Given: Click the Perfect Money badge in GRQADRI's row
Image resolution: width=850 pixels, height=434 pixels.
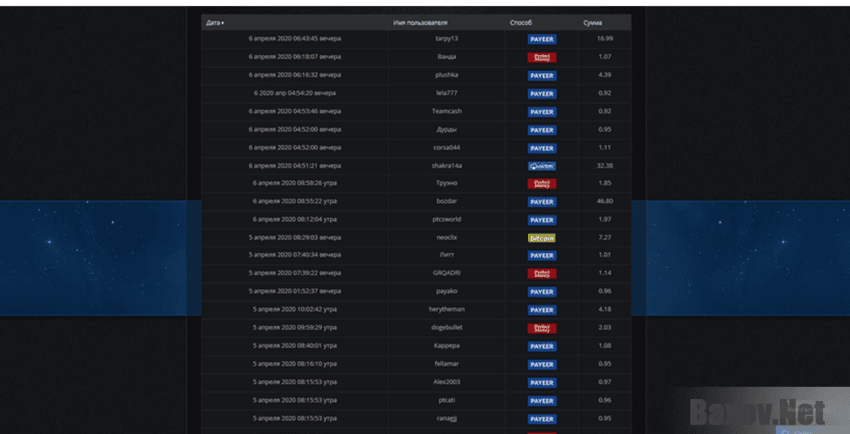Looking at the screenshot, I should click(541, 273).
